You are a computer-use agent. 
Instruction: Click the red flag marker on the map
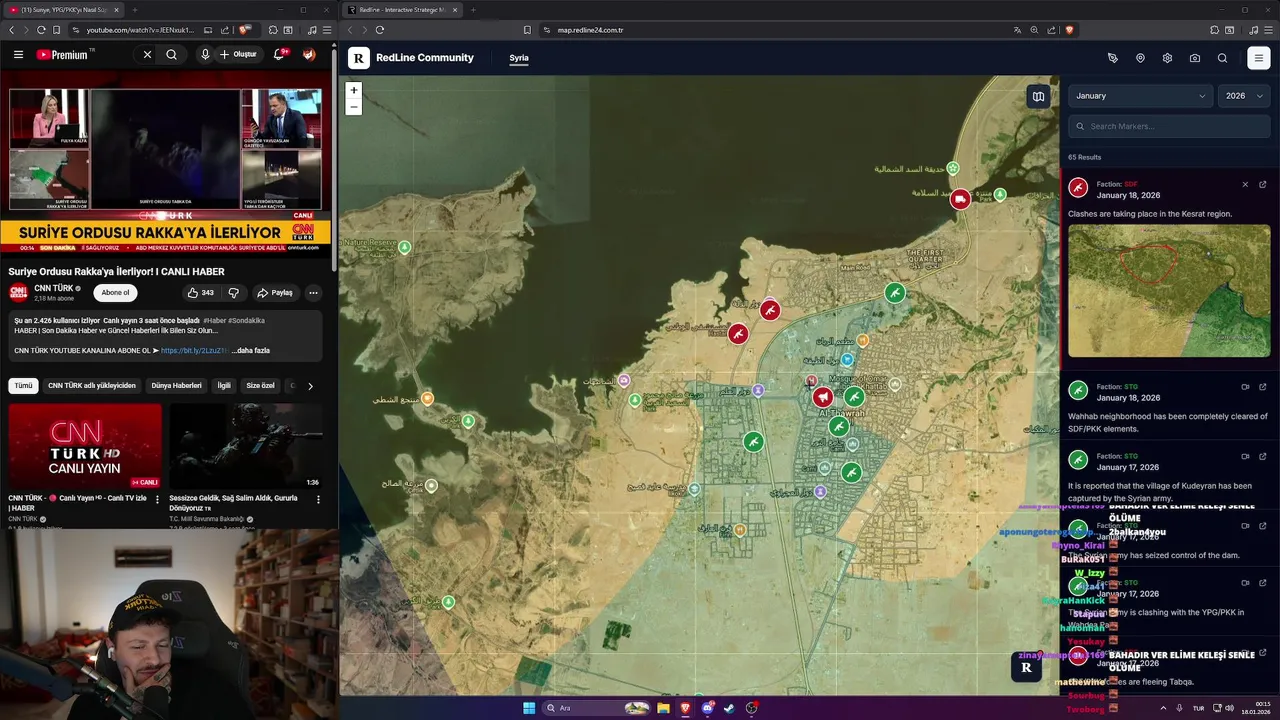click(x=822, y=397)
